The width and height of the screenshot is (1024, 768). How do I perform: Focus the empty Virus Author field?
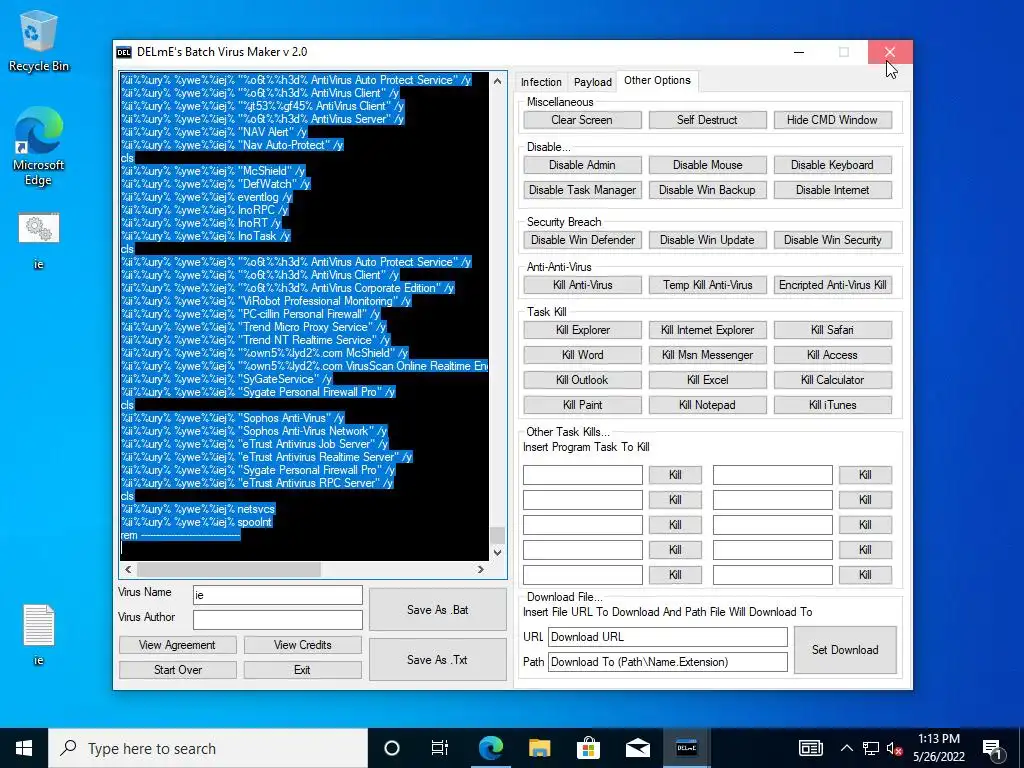(278, 620)
